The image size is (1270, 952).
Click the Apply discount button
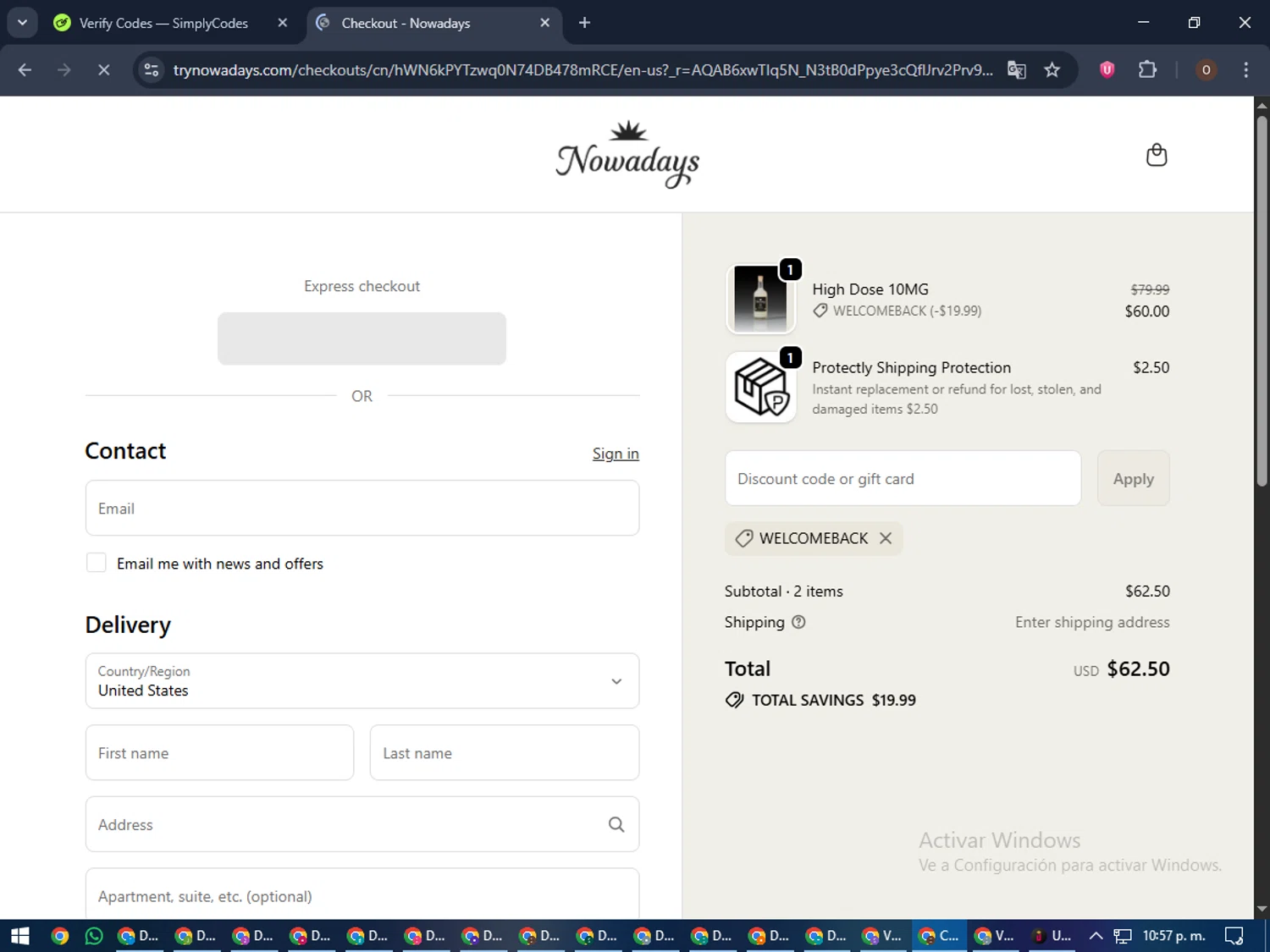pyautogui.click(x=1133, y=478)
